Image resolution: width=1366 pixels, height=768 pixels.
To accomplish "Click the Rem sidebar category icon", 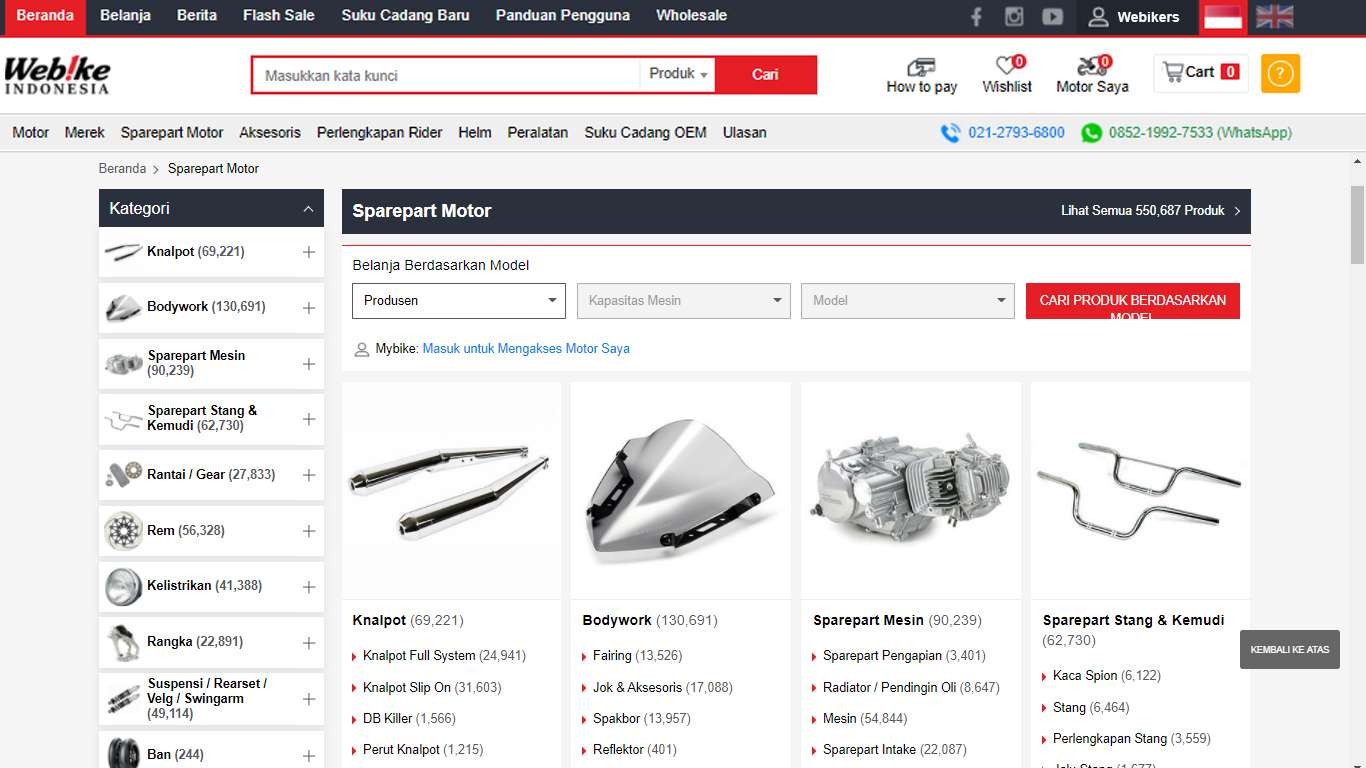I will tap(123, 531).
